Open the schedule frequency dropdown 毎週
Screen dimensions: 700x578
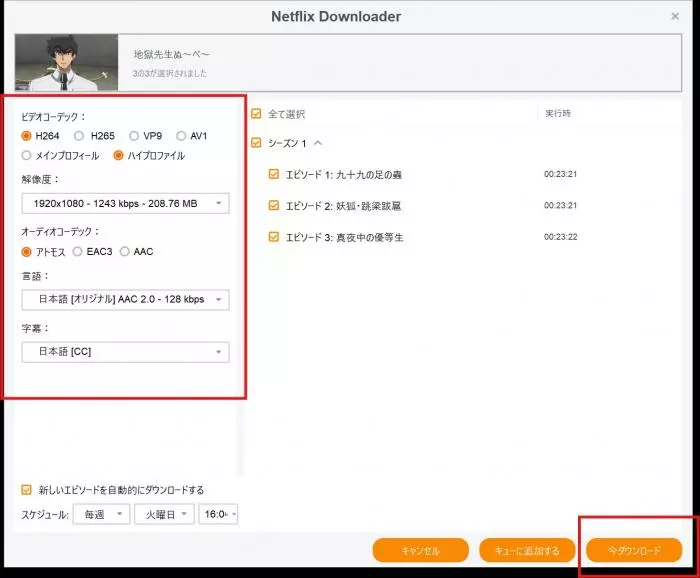pos(101,514)
